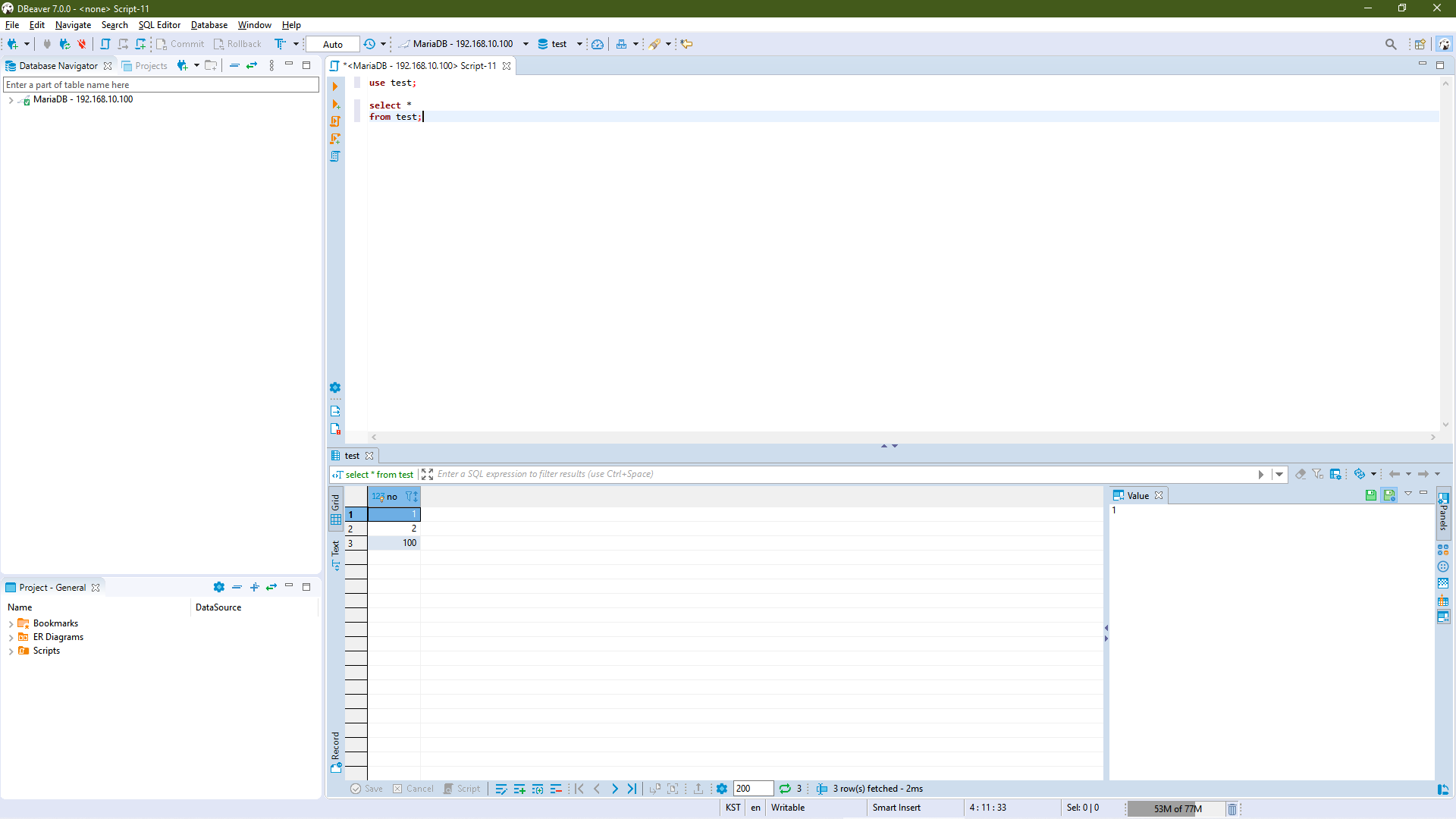
Task: Open the database dashboard icon
Action: tap(598, 44)
